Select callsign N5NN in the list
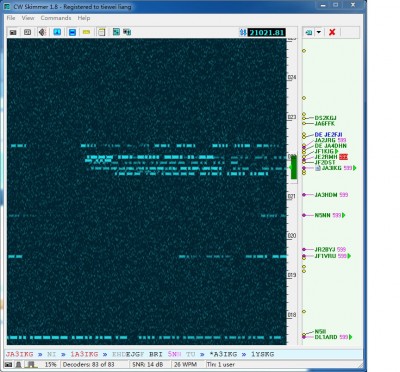400x372 pixels. tap(322, 215)
